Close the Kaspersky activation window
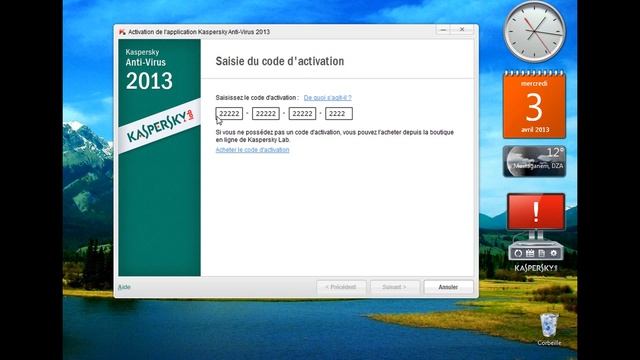The height and width of the screenshot is (360, 640). 462,30
